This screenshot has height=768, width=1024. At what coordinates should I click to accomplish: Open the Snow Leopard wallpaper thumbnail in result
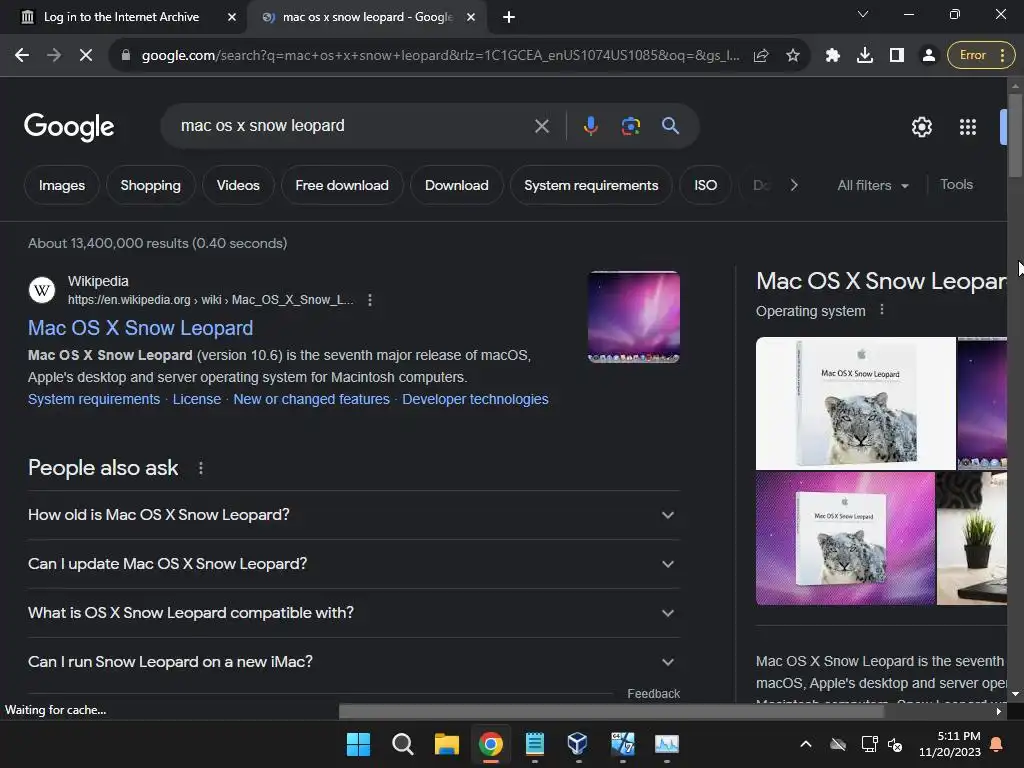tap(633, 317)
